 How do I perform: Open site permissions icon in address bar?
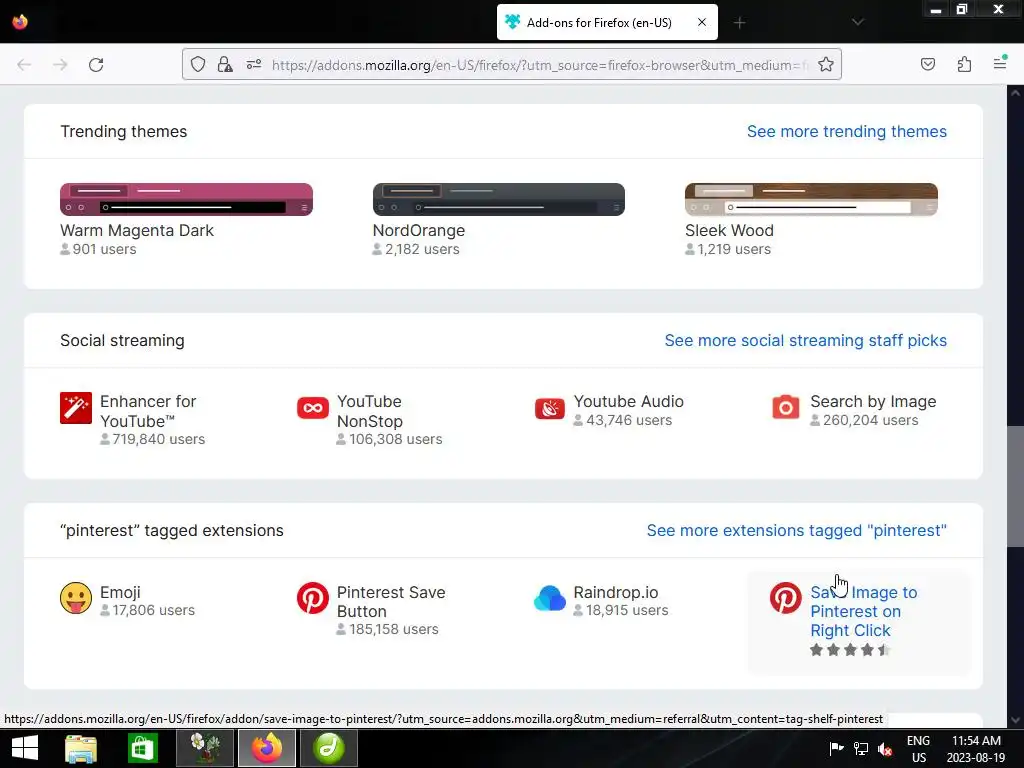pos(253,64)
